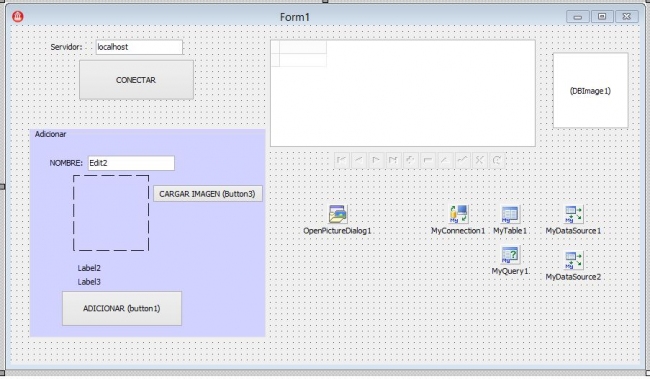Click the MyQuery1 component icon
This screenshot has width=650, height=379.
[510, 255]
